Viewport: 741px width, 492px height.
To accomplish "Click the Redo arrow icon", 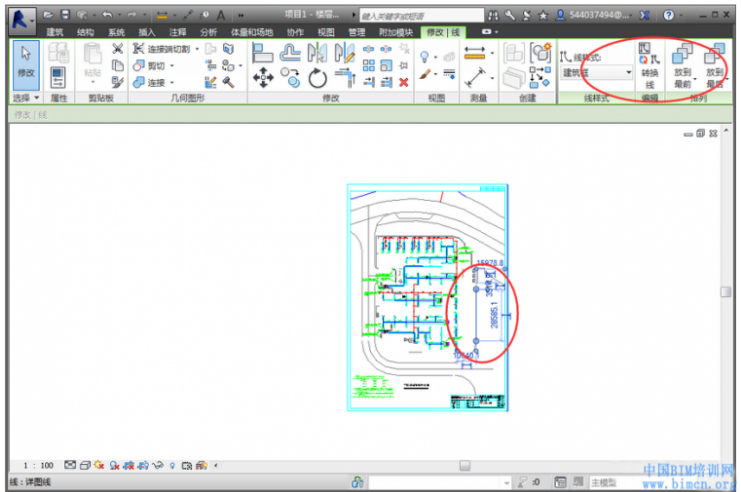I will coord(132,15).
